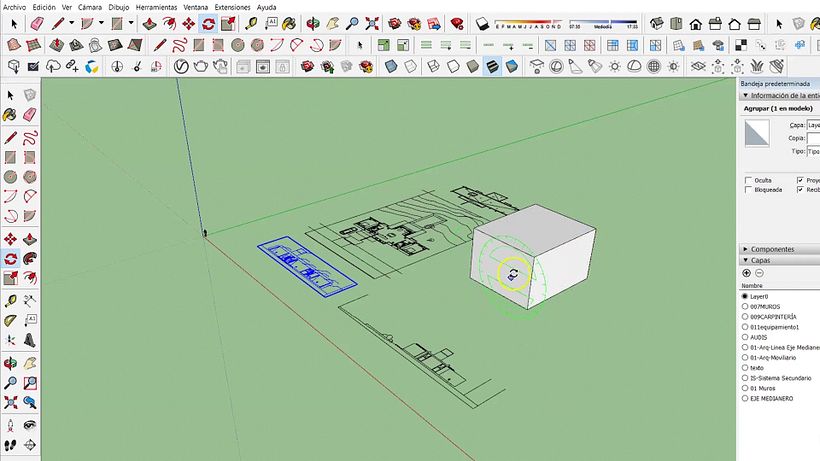Switch to Front view house icon
Screen dimensions: 820x461
pyautogui.click(x=696, y=24)
